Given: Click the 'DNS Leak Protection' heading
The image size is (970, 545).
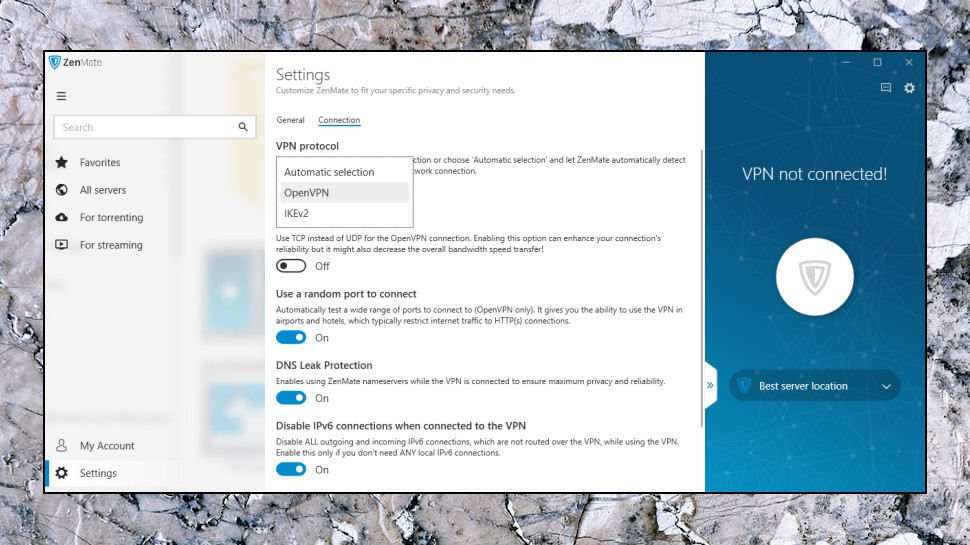Looking at the screenshot, I should [324, 365].
